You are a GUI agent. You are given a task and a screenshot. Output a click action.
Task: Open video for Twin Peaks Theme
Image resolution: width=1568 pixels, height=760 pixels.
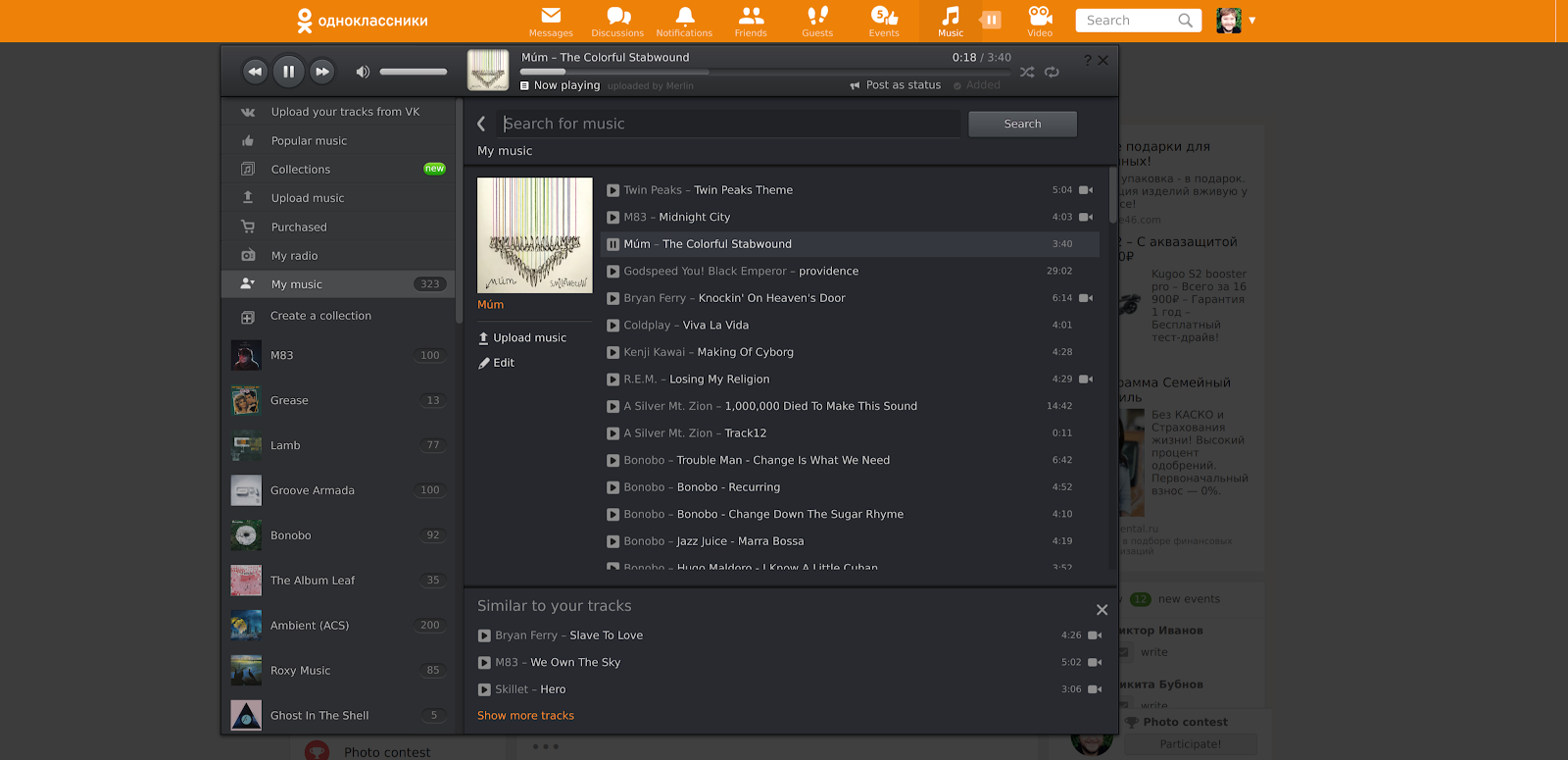[x=1086, y=190]
